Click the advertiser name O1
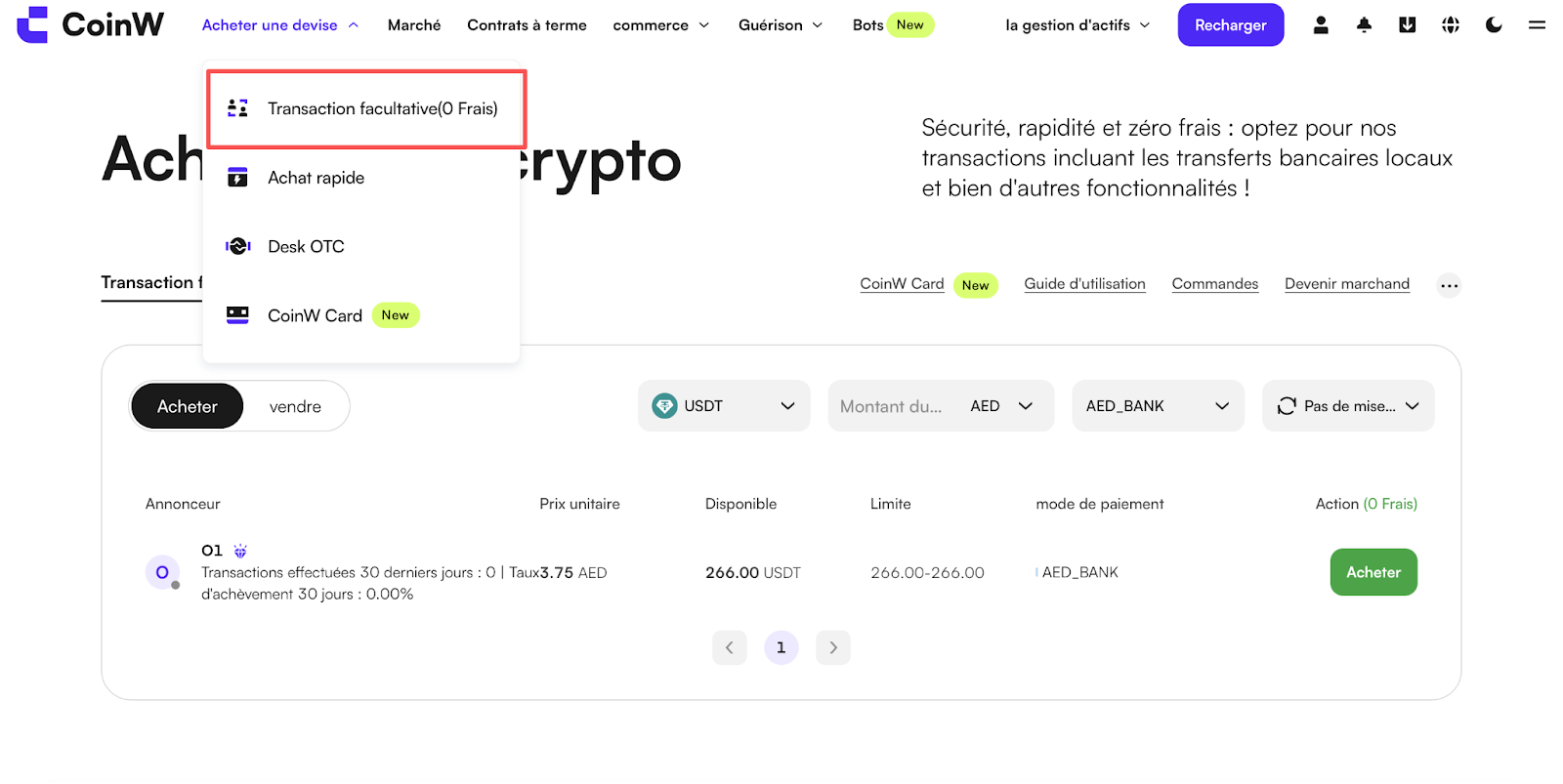This screenshot has width=1563, height=784. (212, 551)
